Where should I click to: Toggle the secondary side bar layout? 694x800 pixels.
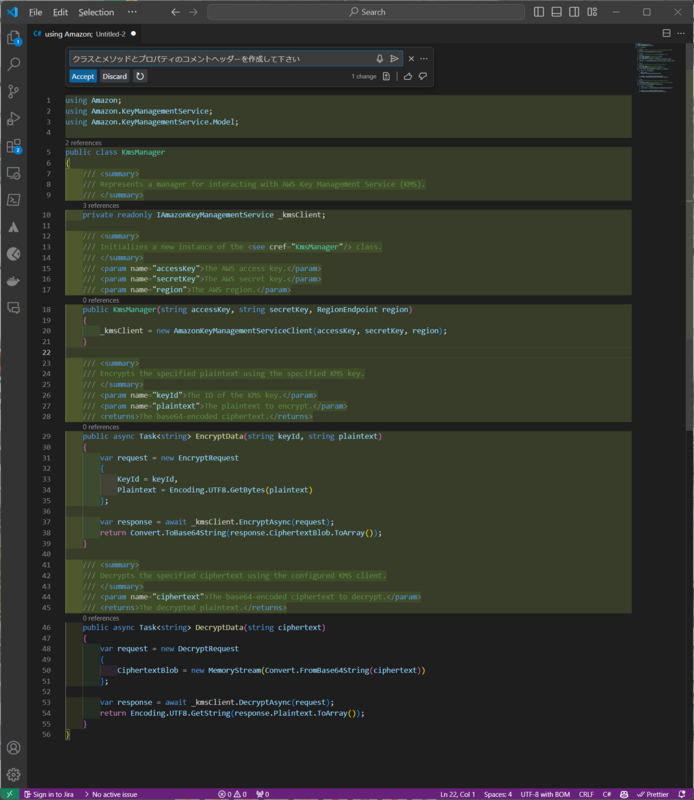point(574,12)
